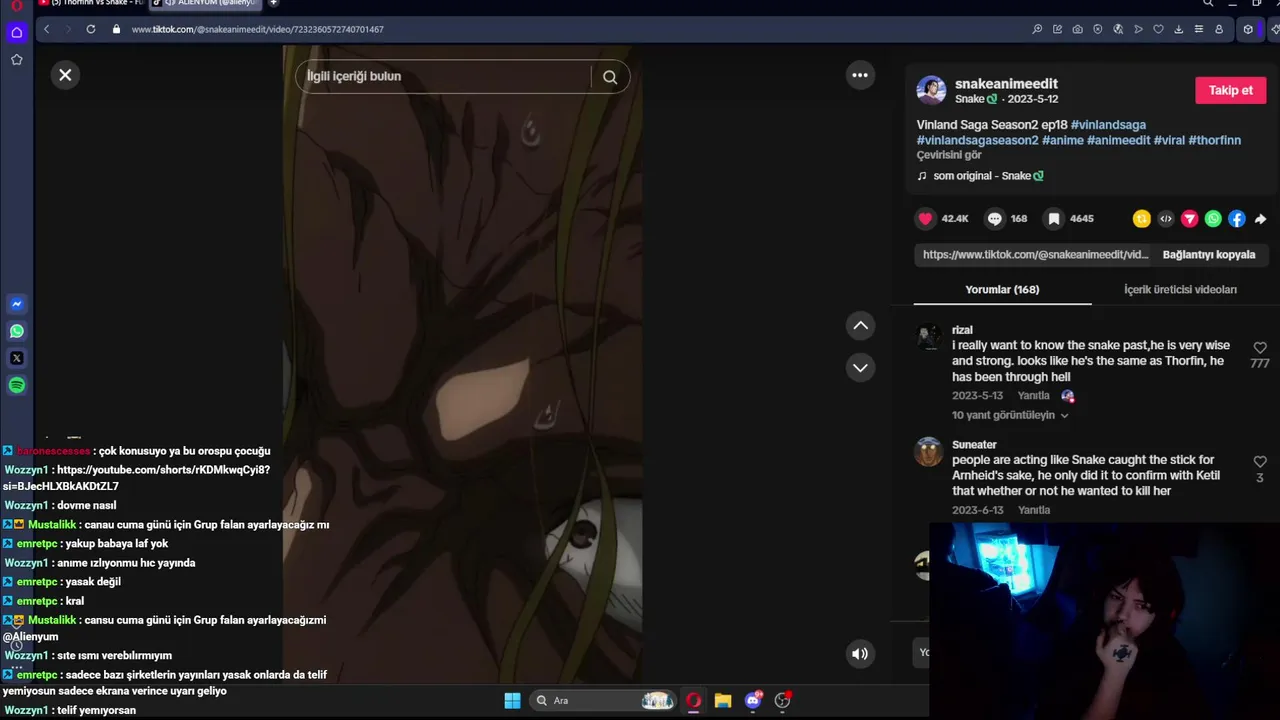
Task: Open the Opera home icon in the sidebar
Action: pyautogui.click(x=17, y=33)
